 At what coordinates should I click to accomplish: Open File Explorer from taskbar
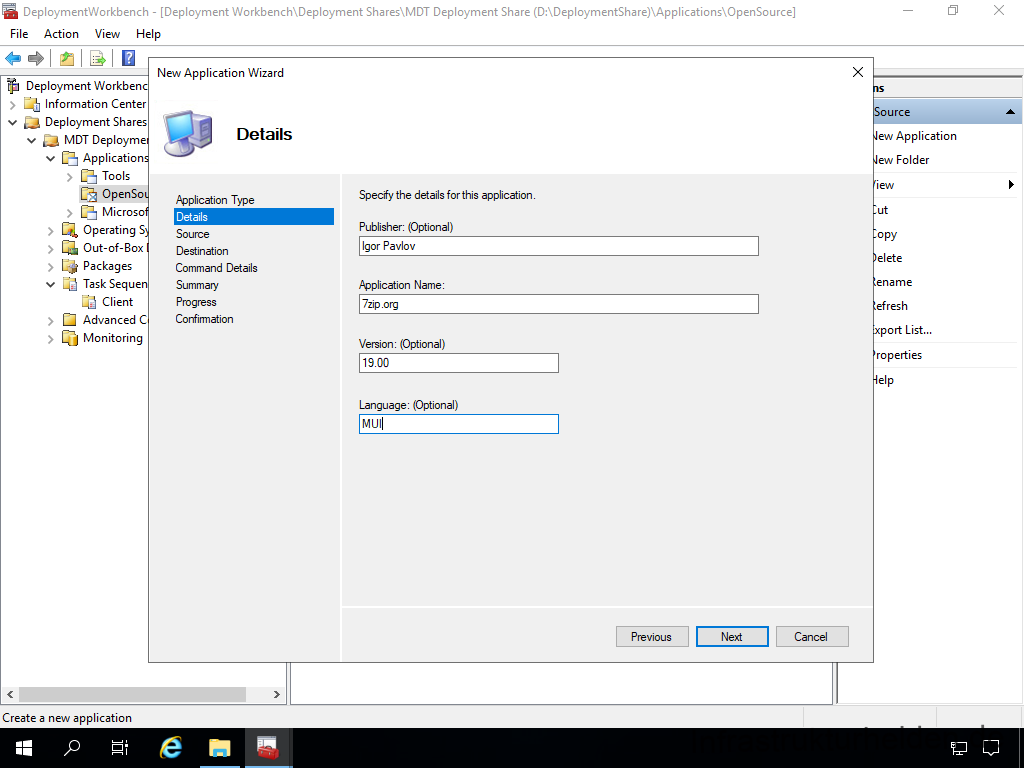click(220, 748)
